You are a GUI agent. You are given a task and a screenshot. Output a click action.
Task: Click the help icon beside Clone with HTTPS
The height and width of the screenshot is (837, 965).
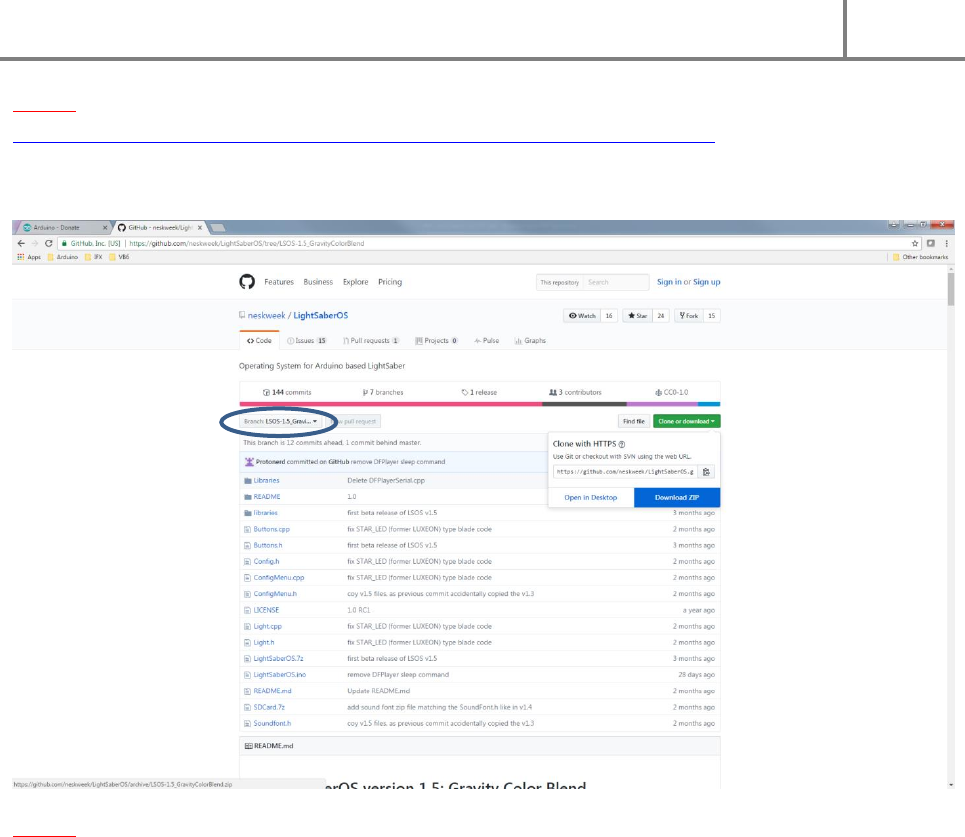[622, 444]
